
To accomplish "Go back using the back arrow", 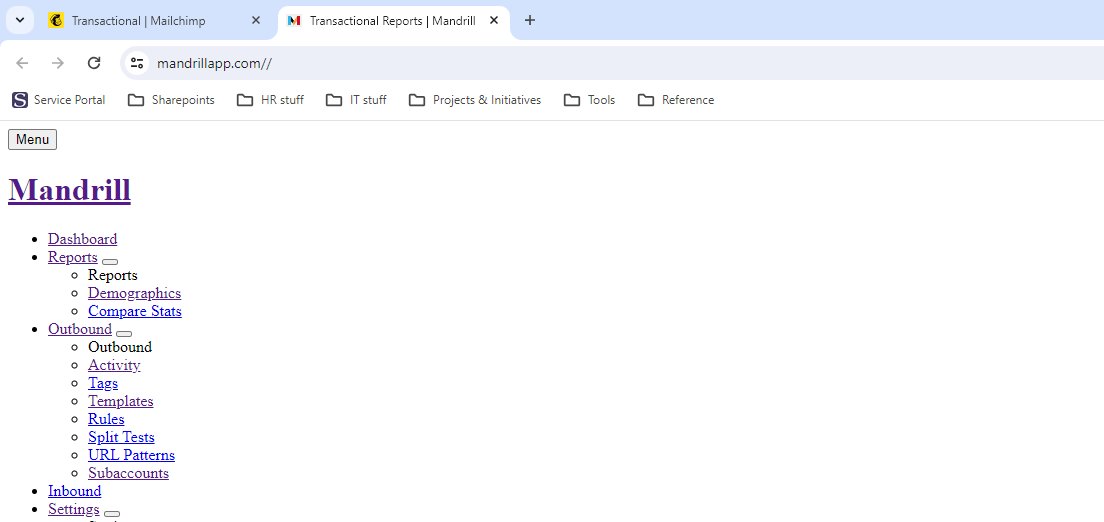I will (22, 63).
